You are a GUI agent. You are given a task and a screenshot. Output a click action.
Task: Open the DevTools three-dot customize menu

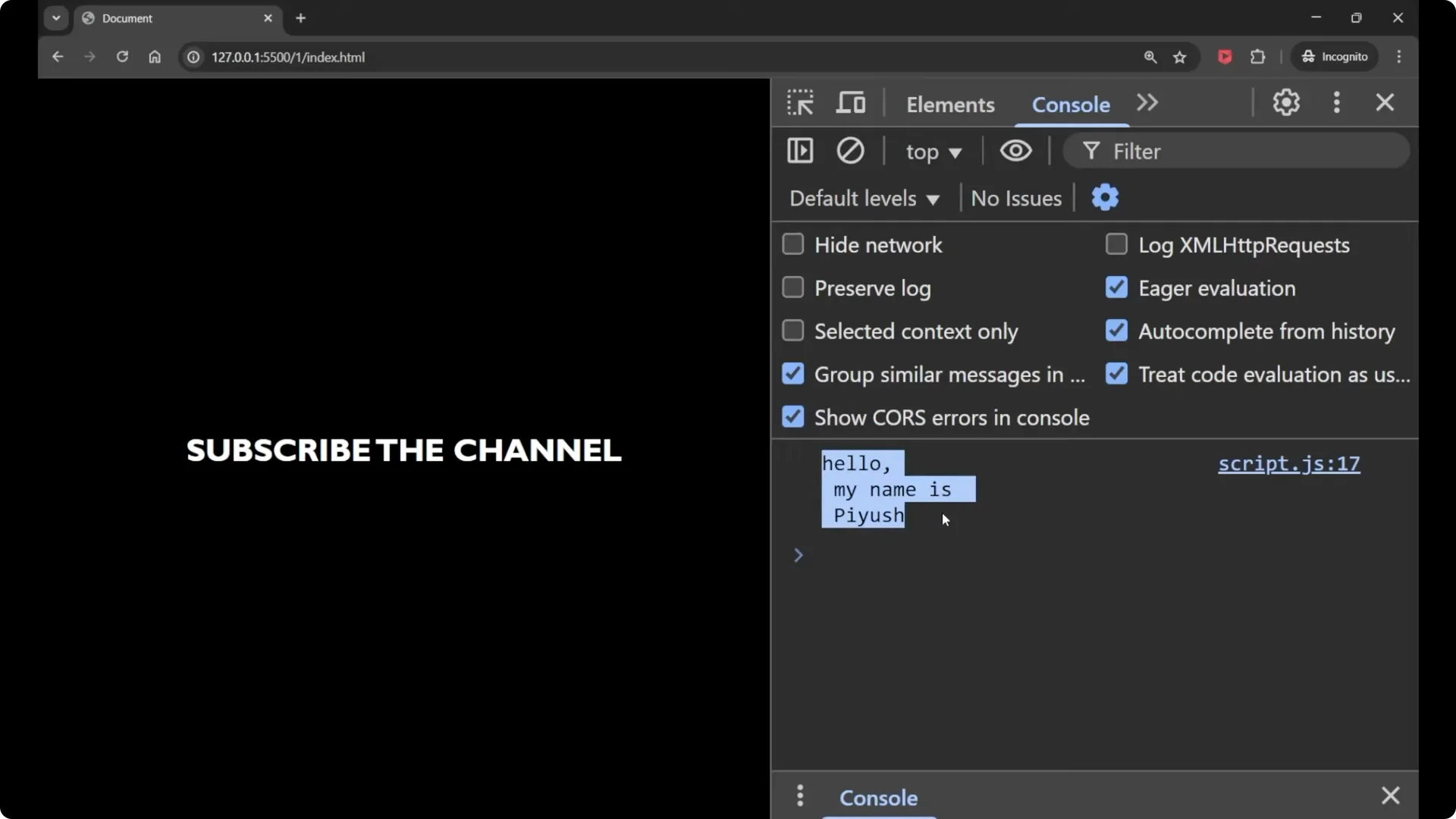click(1336, 102)
